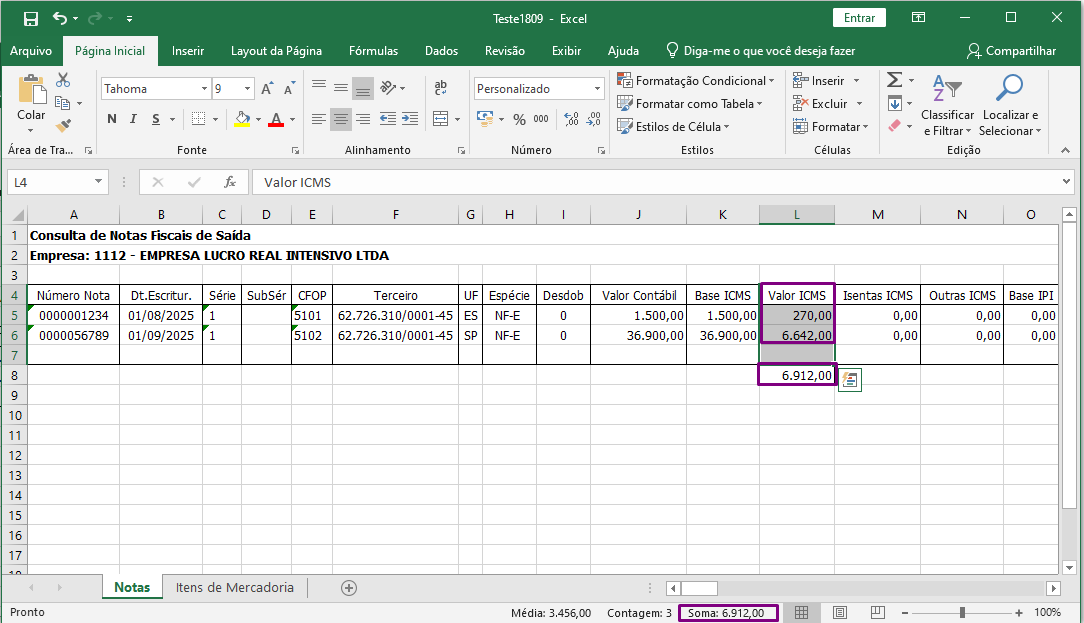Toggle bold formatting (N)

111,120
